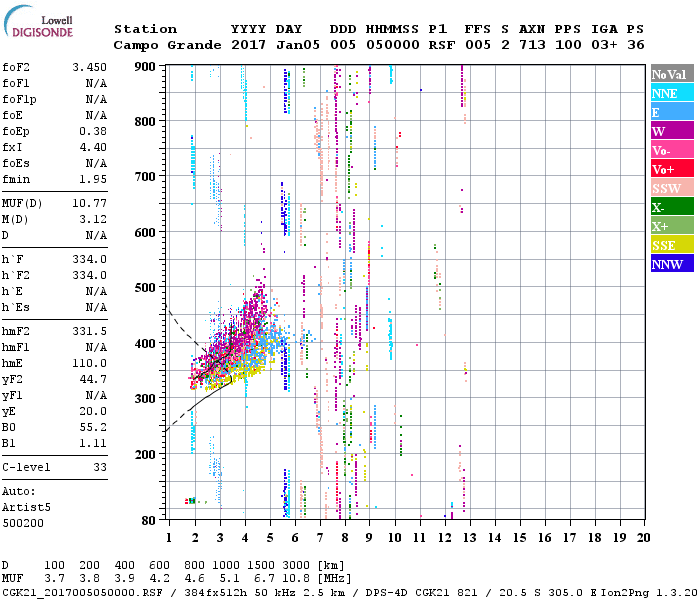Click the 900 km height axis label
Image resolution: width=700 pixels, height=600 pixels.
pyautogui.click(x=145, y=67)
